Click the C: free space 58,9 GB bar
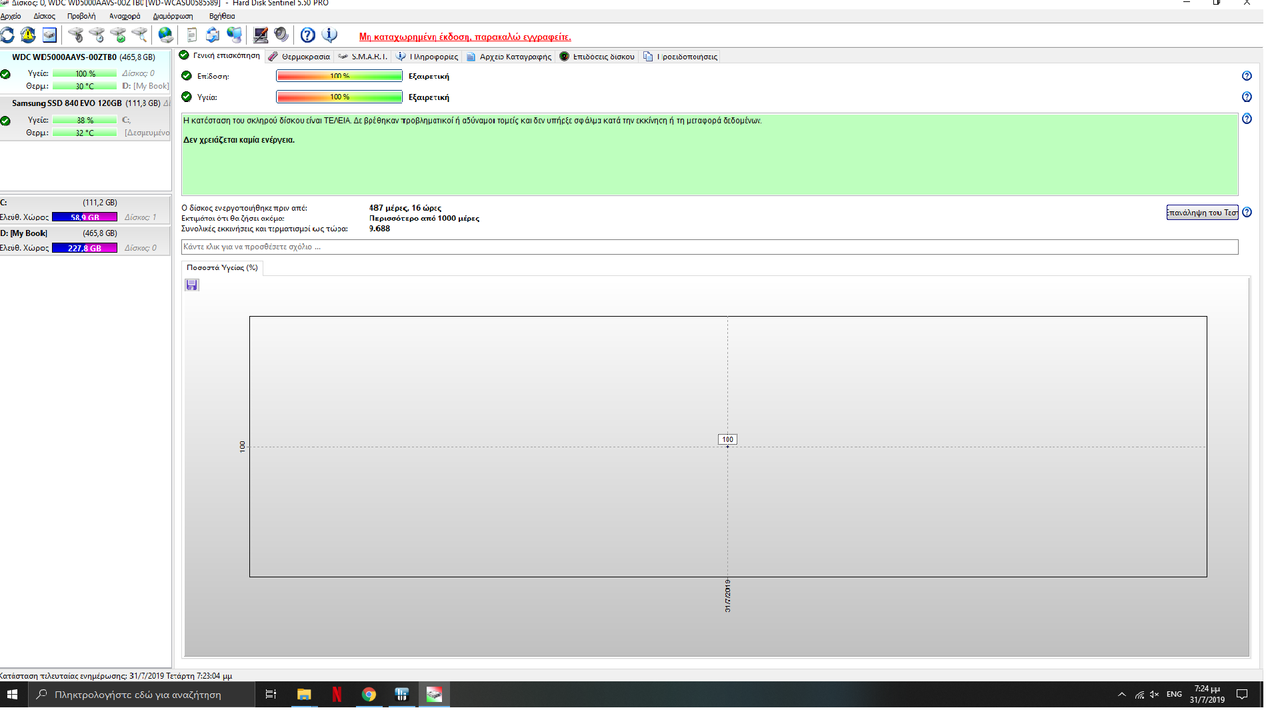The height and width of the screenshot is (720, 1280). 85,217
